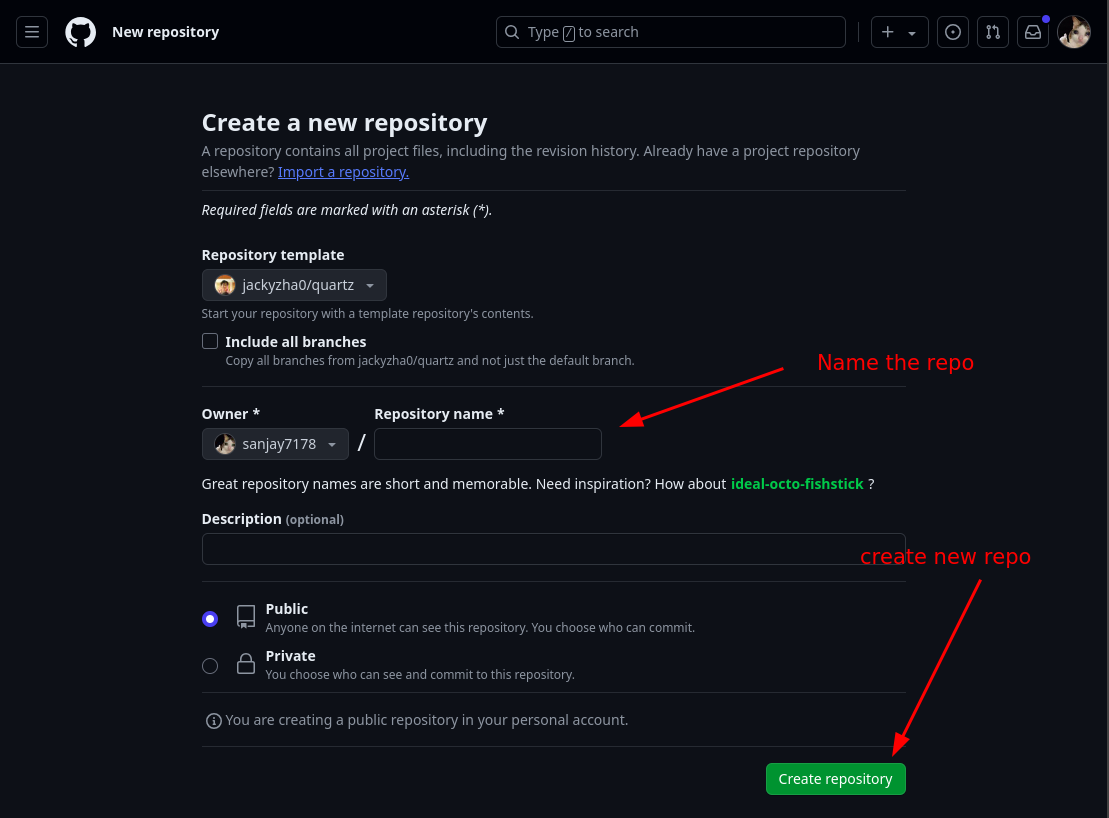Viewport: 1109px width, 818px height.
Task: Enable the Include all branches checkbox
Action: tap(210, 341)
